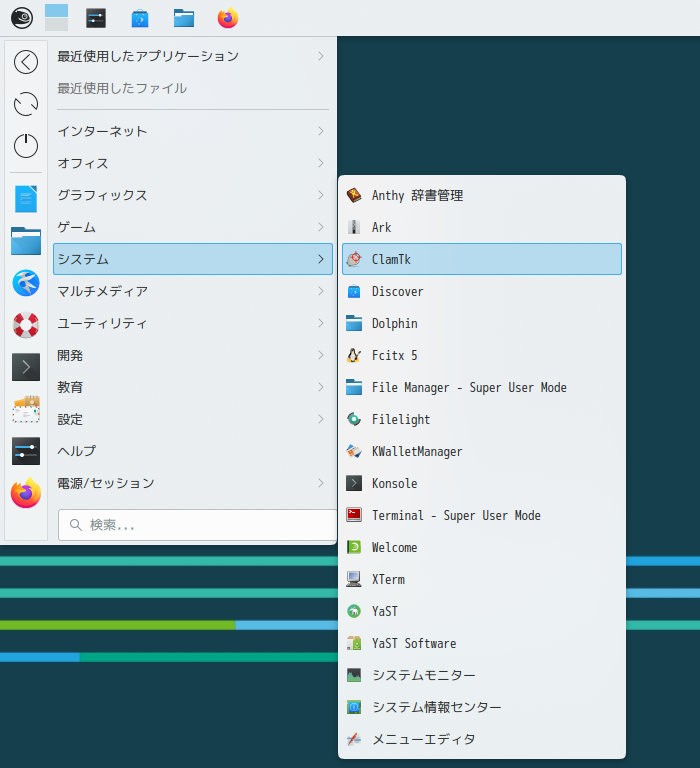The height and width of the screenshot is (768, 700).
Task: Launch Anthy 辞書管理 from submenu
Action: (x=482, y=195)
